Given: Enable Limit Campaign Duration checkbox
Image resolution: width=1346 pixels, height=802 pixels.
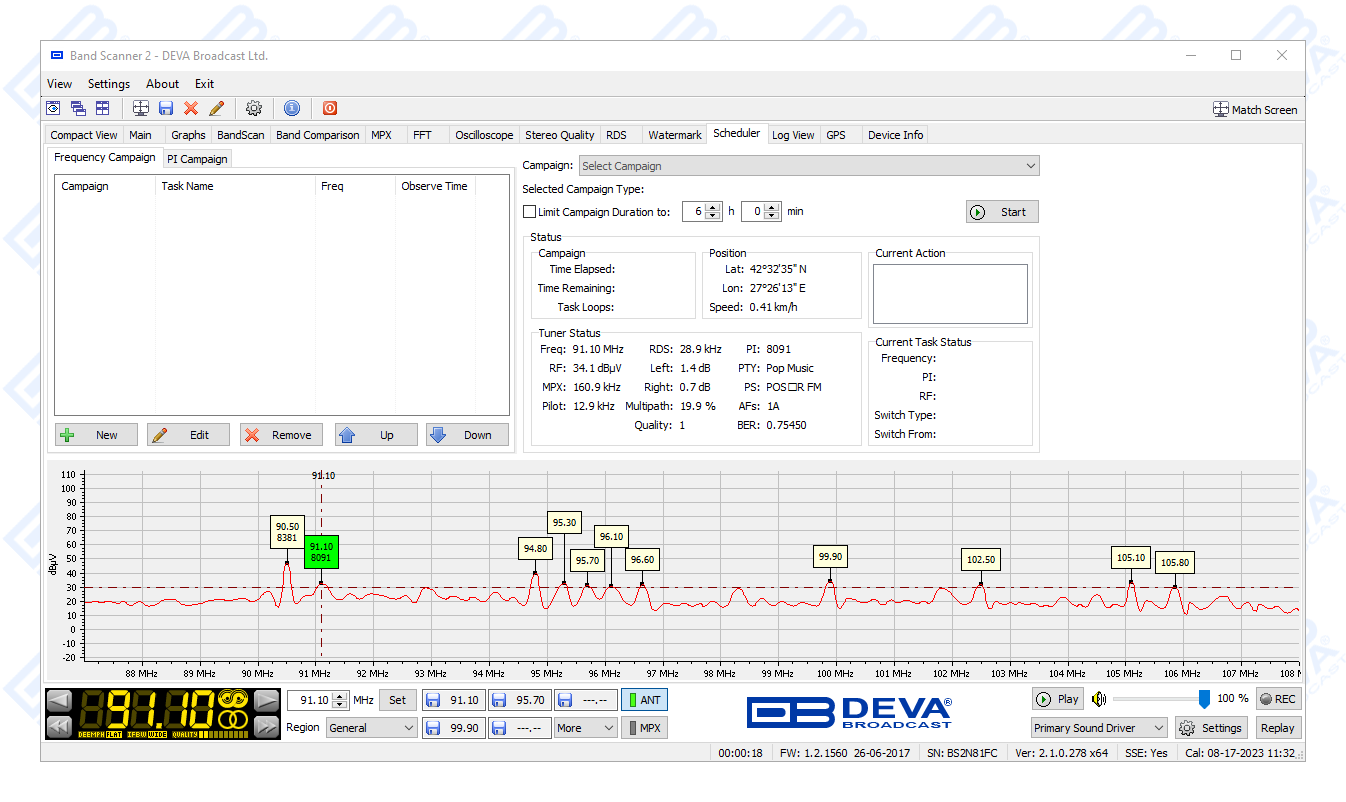Looking at the screenshot, I should click(530, 211).
